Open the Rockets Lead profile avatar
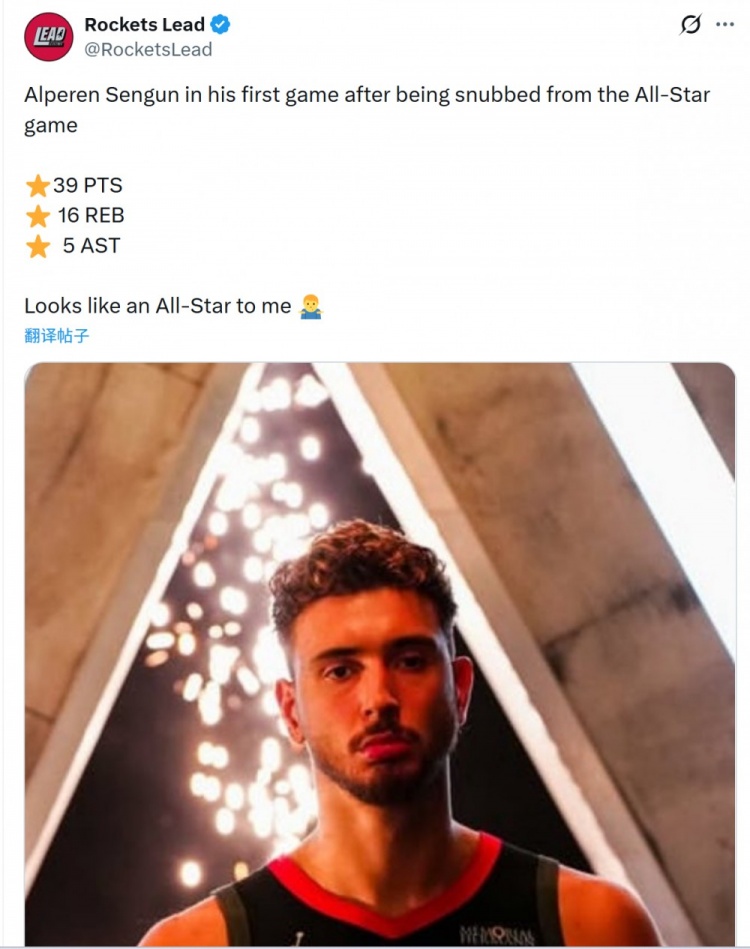750x949 pixels. click(x=48, y=36)
